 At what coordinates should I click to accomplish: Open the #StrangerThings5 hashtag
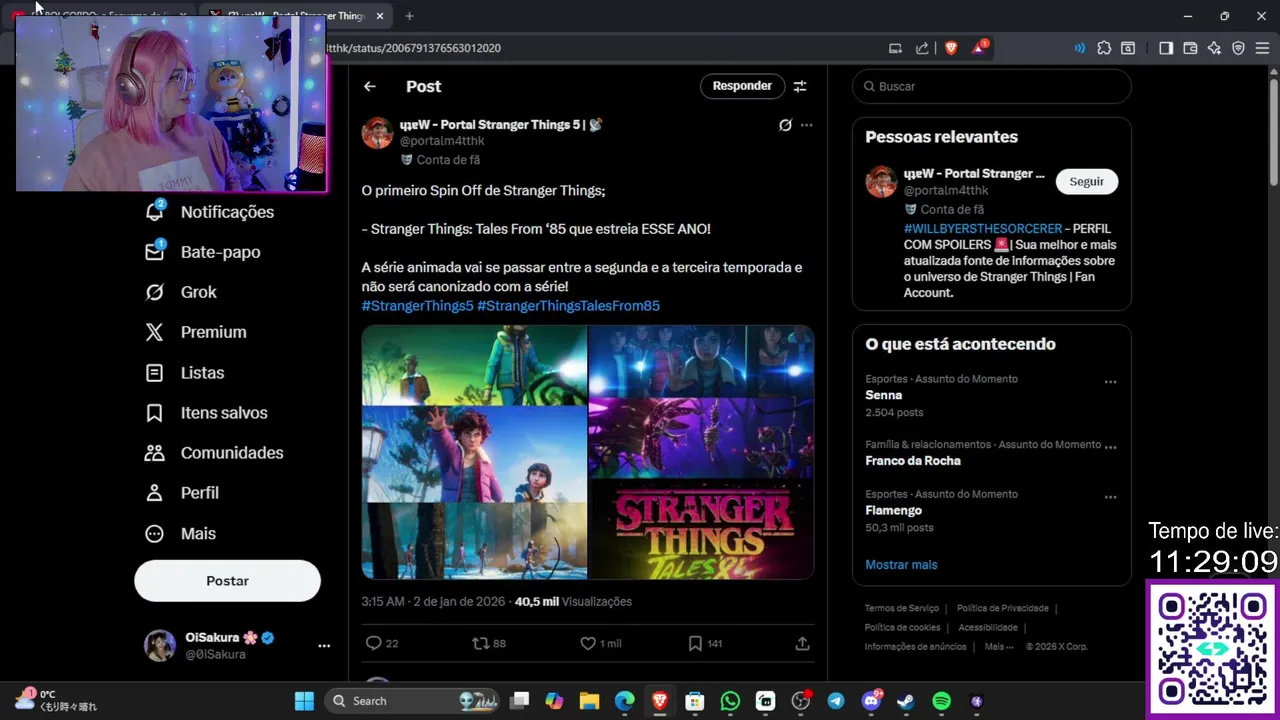tap(417, 306)
